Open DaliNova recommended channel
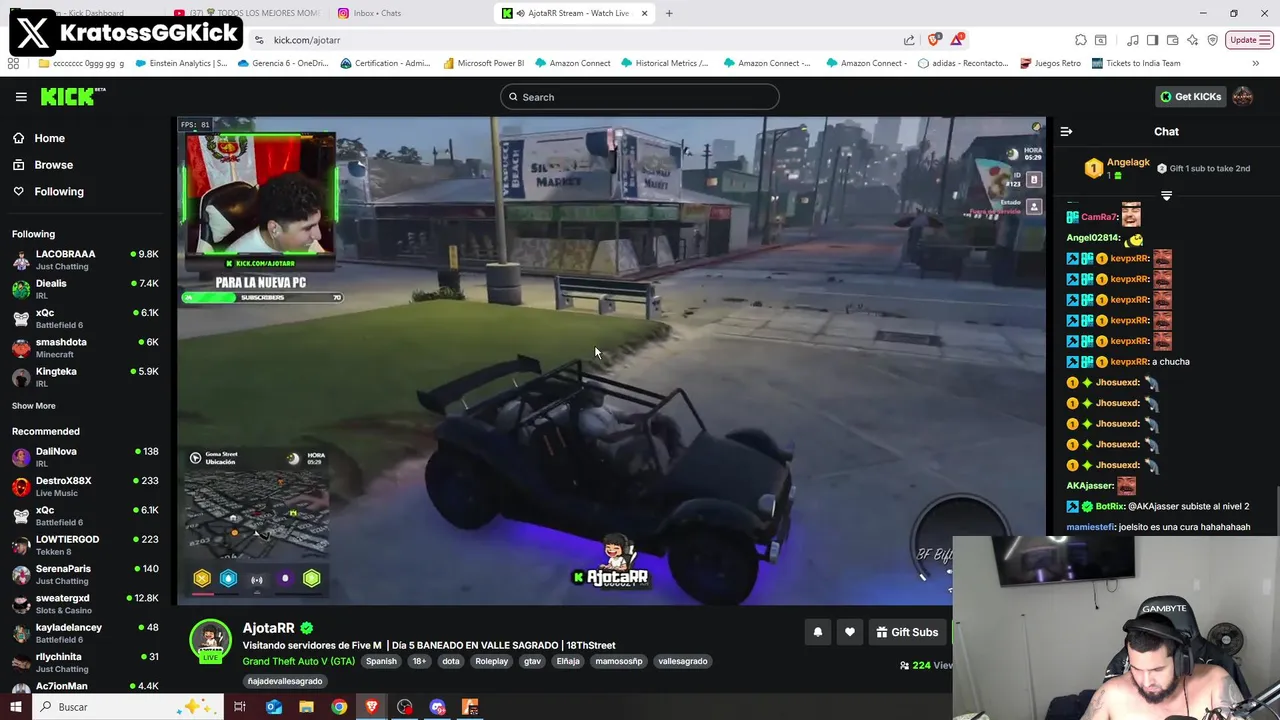 85,457
